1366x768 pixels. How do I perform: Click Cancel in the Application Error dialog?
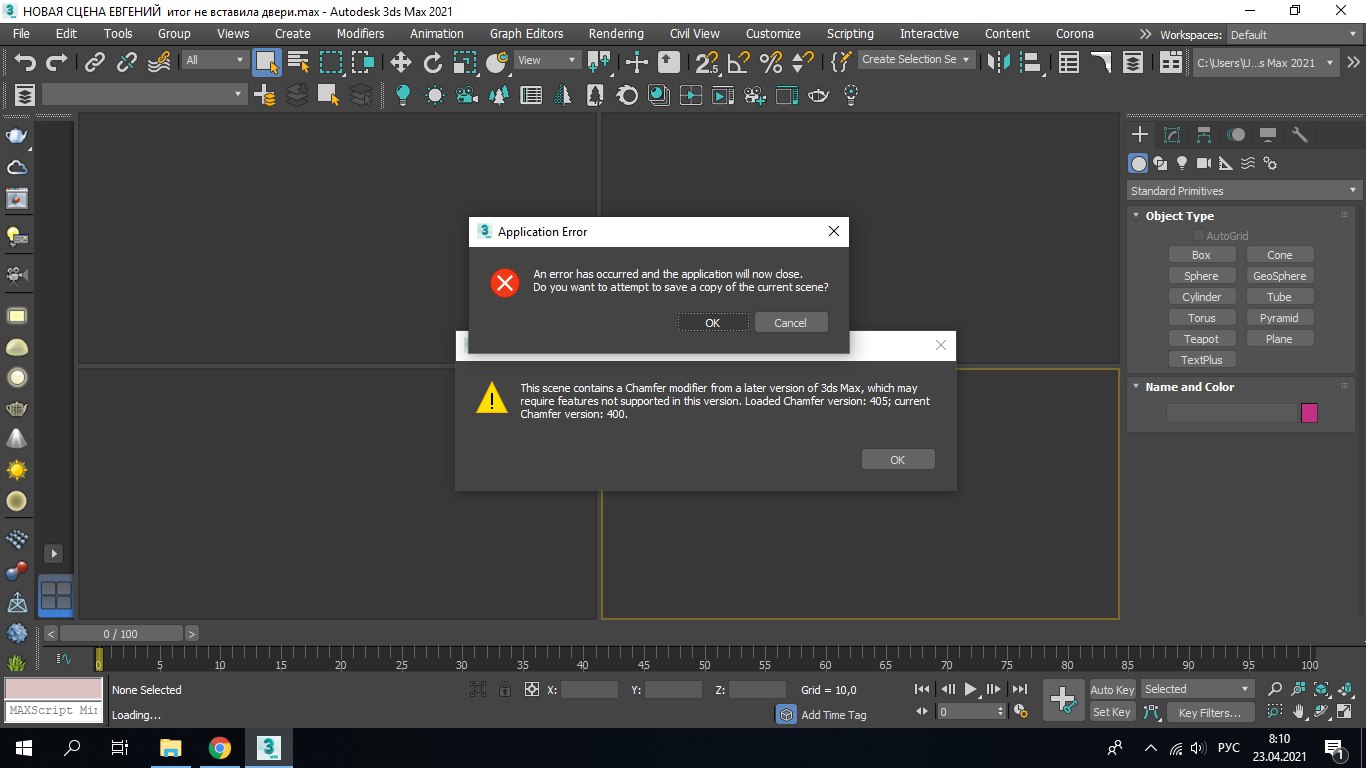click(790, 322)
